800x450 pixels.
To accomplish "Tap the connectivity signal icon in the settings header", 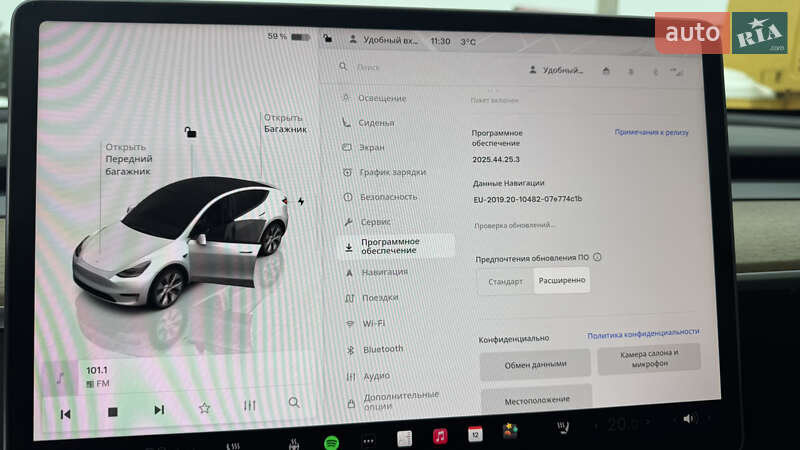I will (677, 72).
